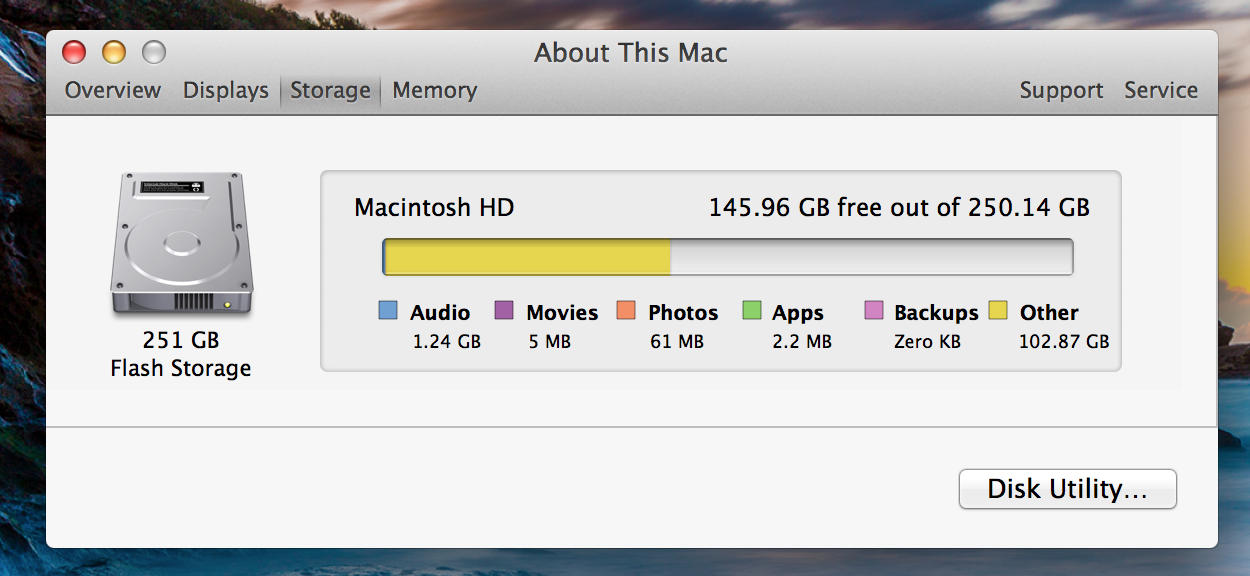Click the red close window button
This screenshot has height=576, width=1250.
coord(74,52)
